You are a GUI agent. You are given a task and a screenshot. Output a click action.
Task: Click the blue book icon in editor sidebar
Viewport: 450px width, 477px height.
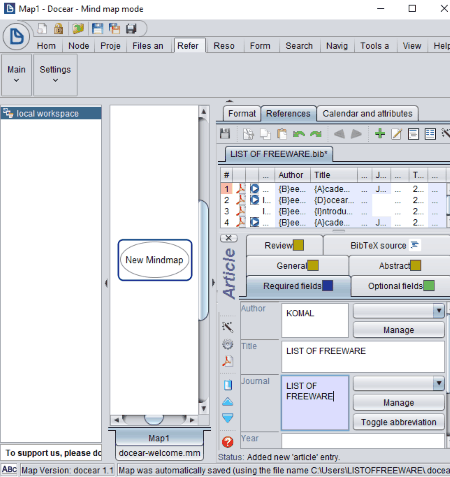tap(228, 385)
